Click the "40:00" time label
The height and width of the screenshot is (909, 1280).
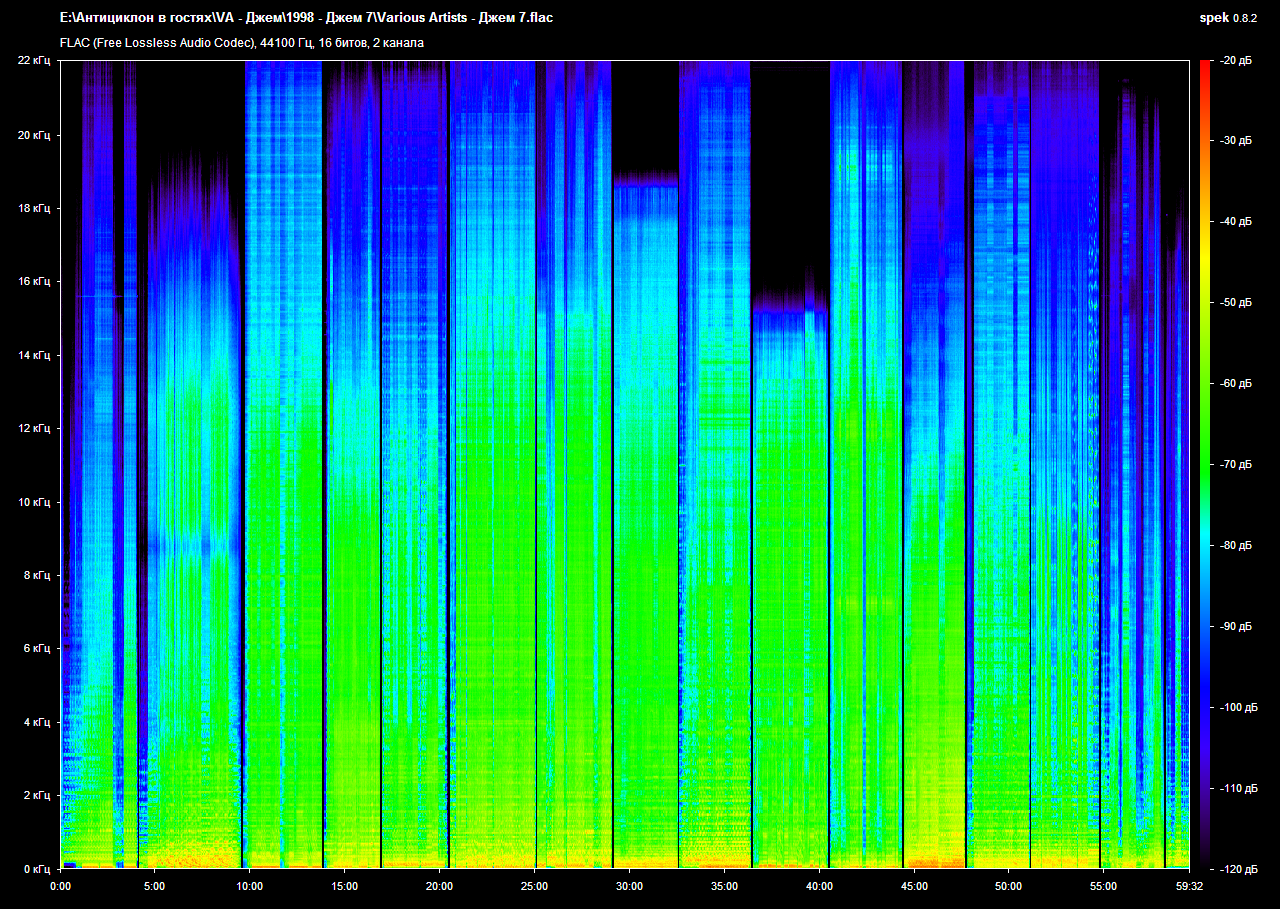pos(819,886)
